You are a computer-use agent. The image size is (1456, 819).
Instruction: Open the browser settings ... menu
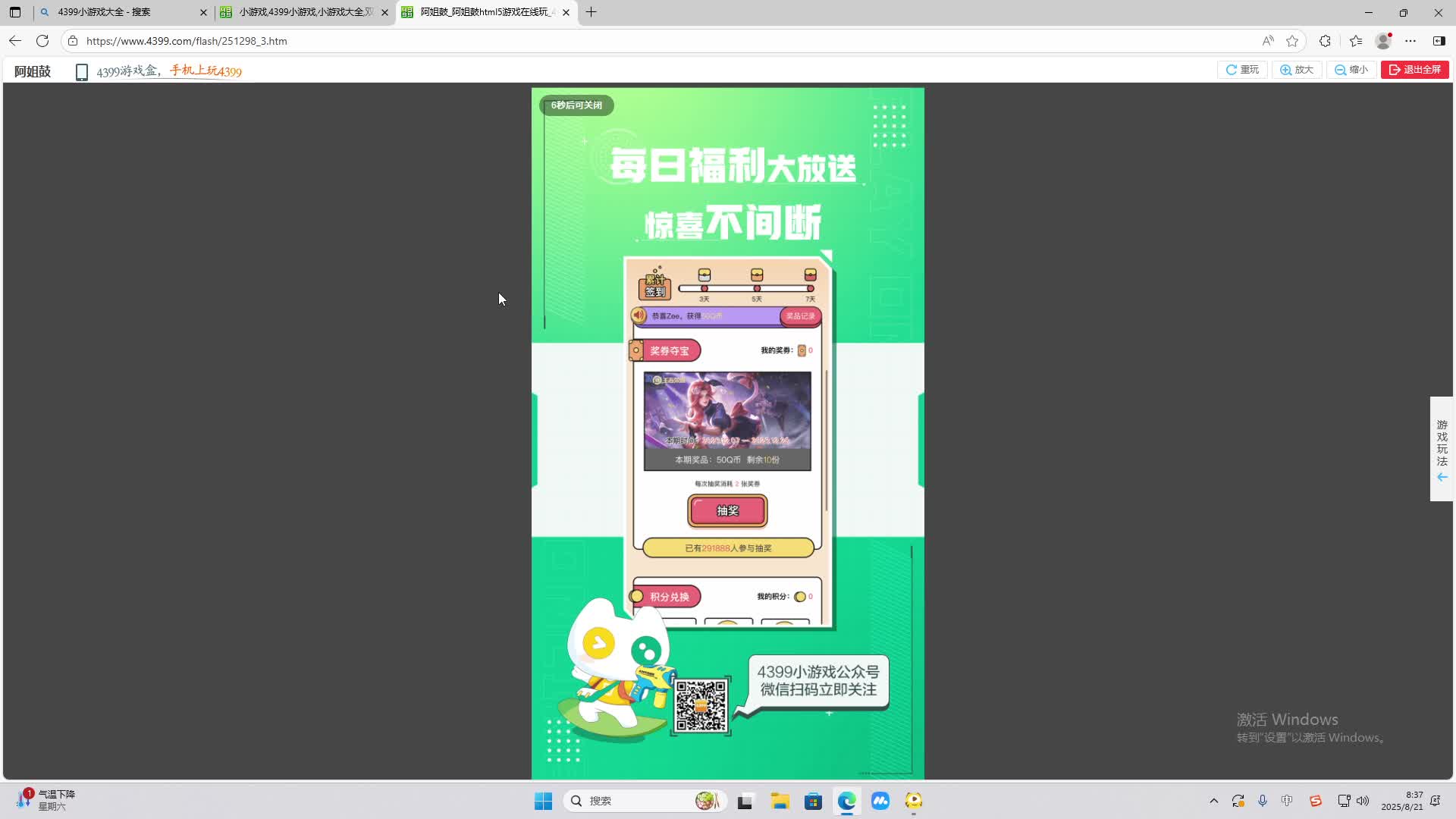click(1412, 41)
